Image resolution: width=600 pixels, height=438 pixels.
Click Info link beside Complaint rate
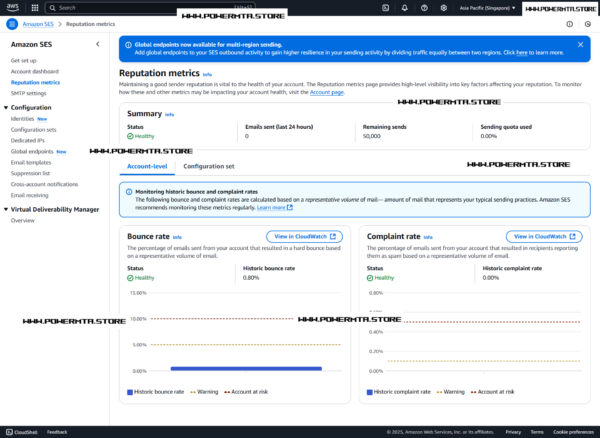[x=428, y=238]
